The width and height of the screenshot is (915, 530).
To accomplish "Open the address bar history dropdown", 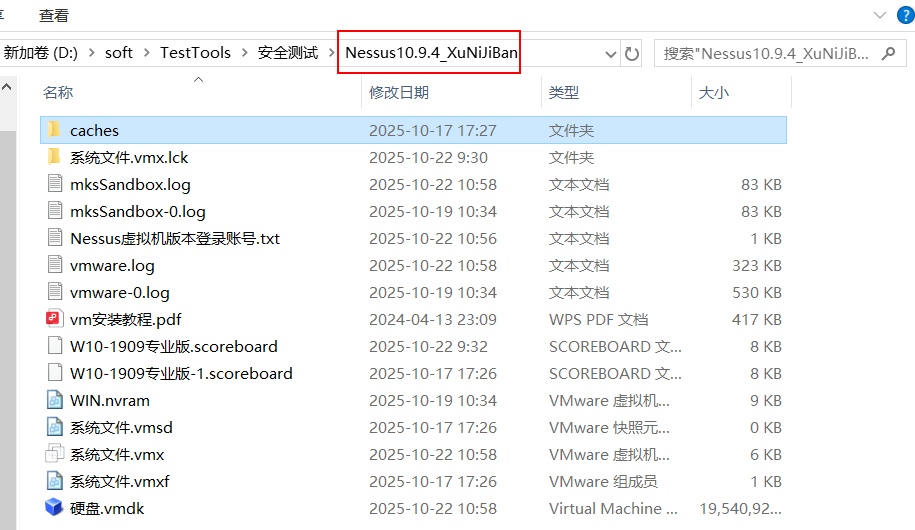I will (x=610, y=54).
